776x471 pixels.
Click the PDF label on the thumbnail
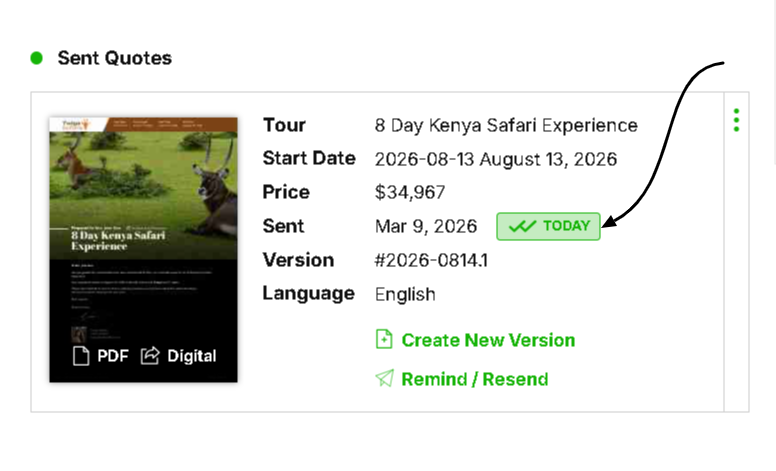112,355
